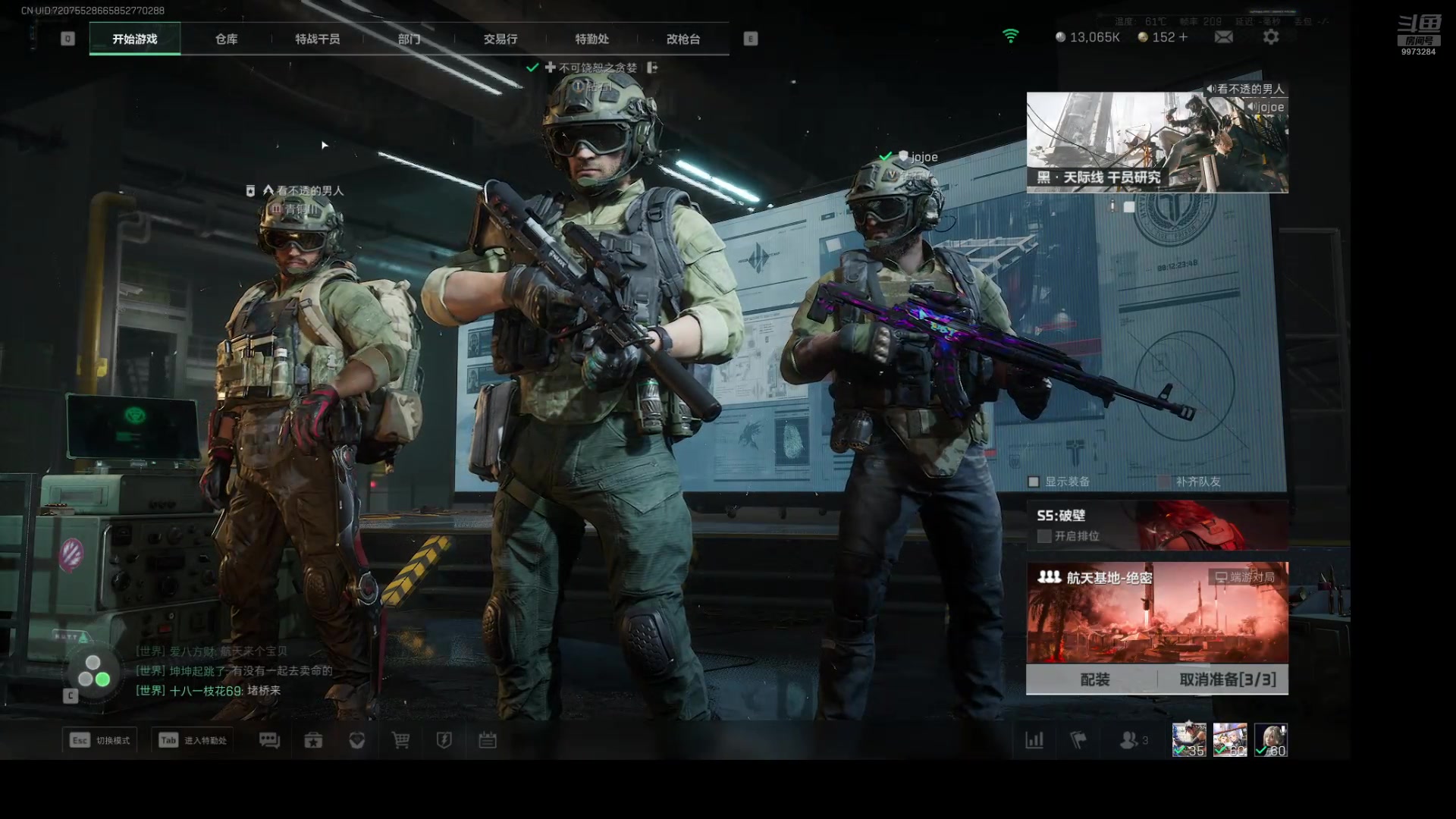Toggle 补齐队友 checkbox
Viewport: 1456px width, 819px height.
pyautogui.click(x=1165, y=482)
